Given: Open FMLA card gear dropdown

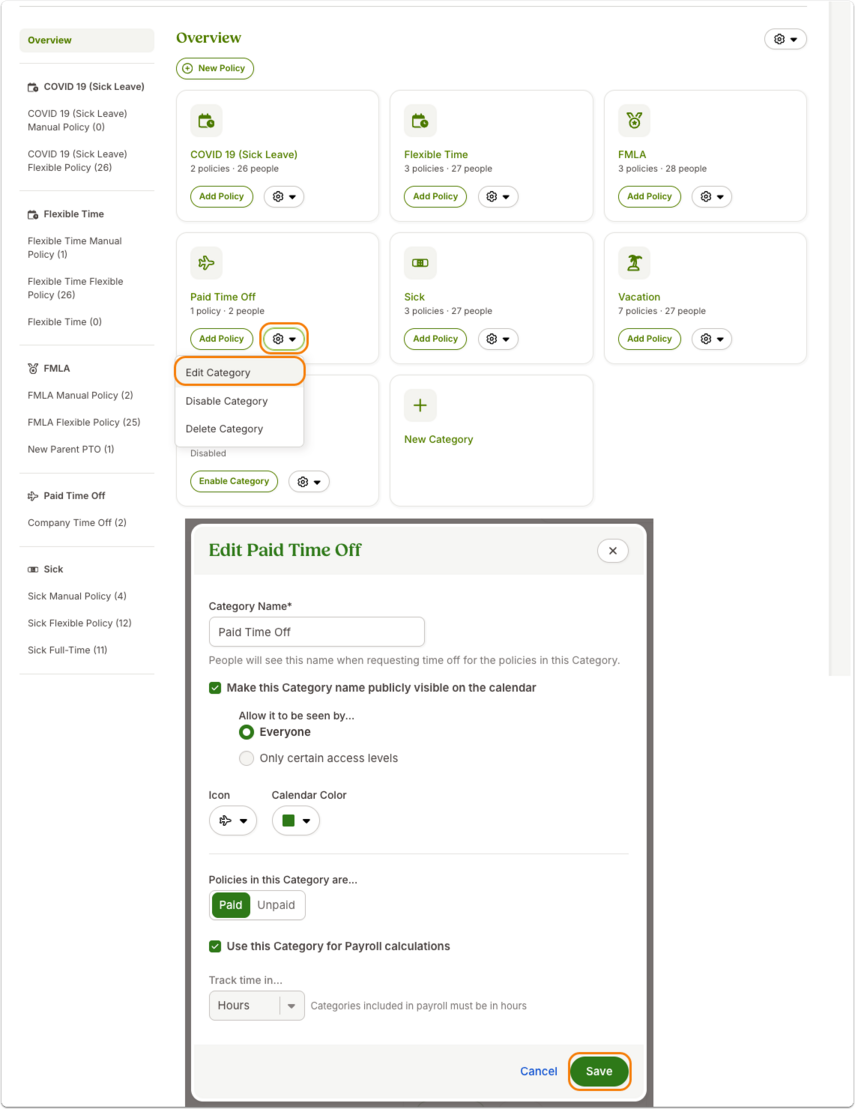Looking at the screenshot, I should tap(712, 197).
